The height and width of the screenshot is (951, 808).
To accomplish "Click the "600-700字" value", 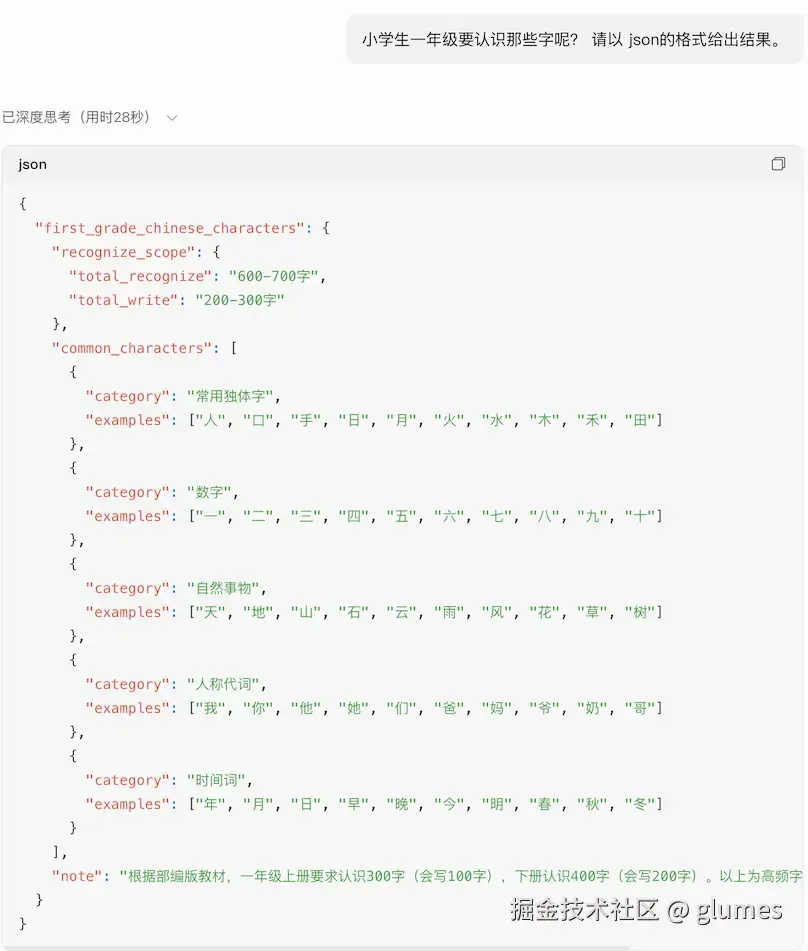I will pos(274,277).
